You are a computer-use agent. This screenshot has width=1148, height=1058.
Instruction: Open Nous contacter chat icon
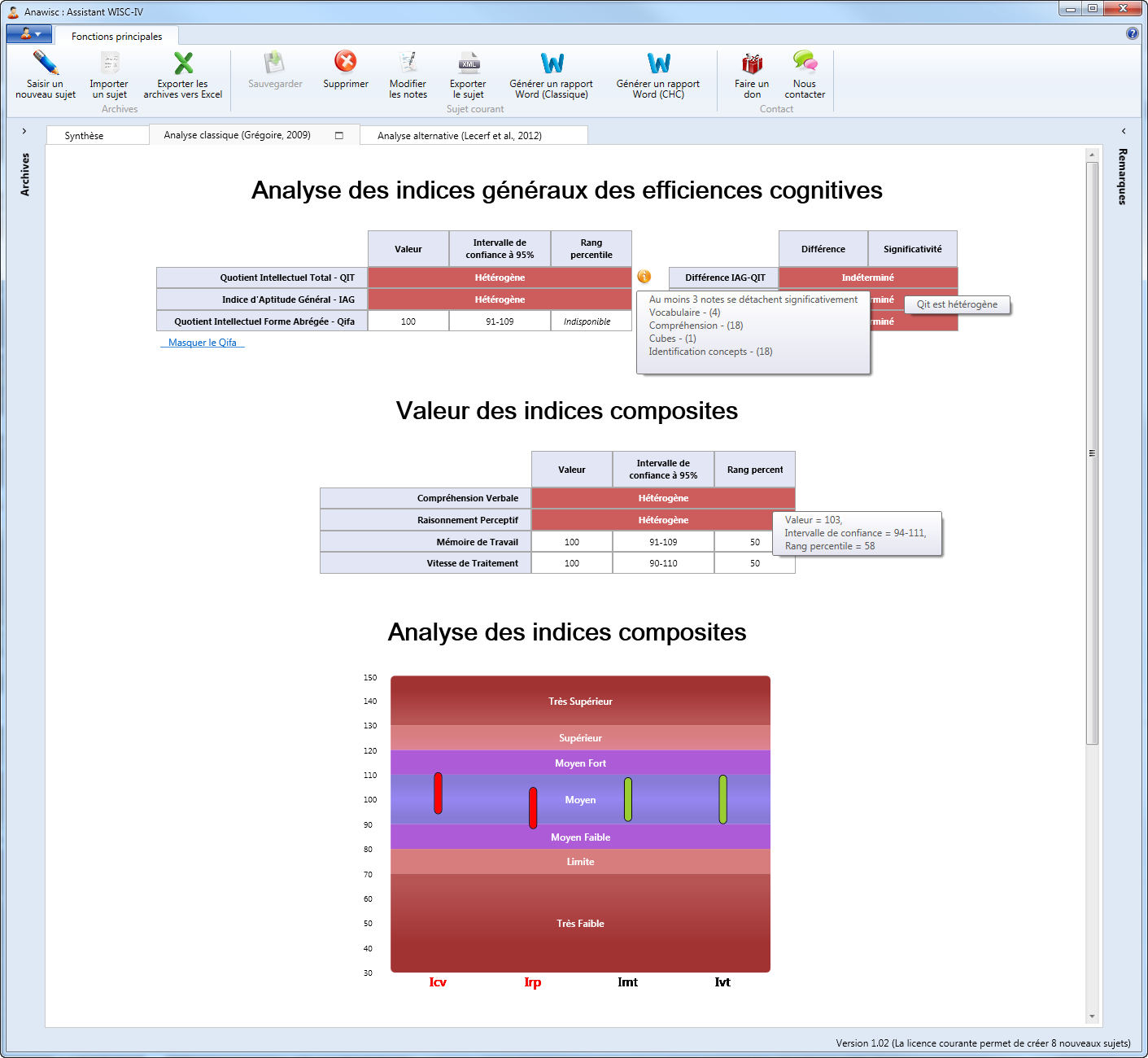805,62
